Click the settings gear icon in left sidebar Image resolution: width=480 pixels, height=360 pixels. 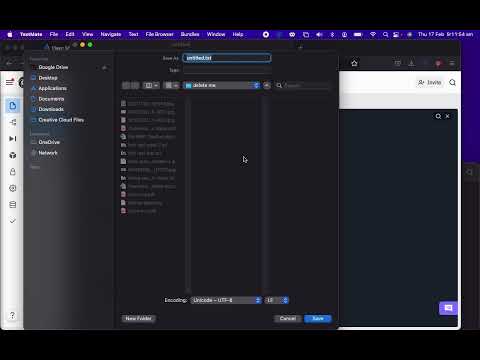tap(13, 188)
